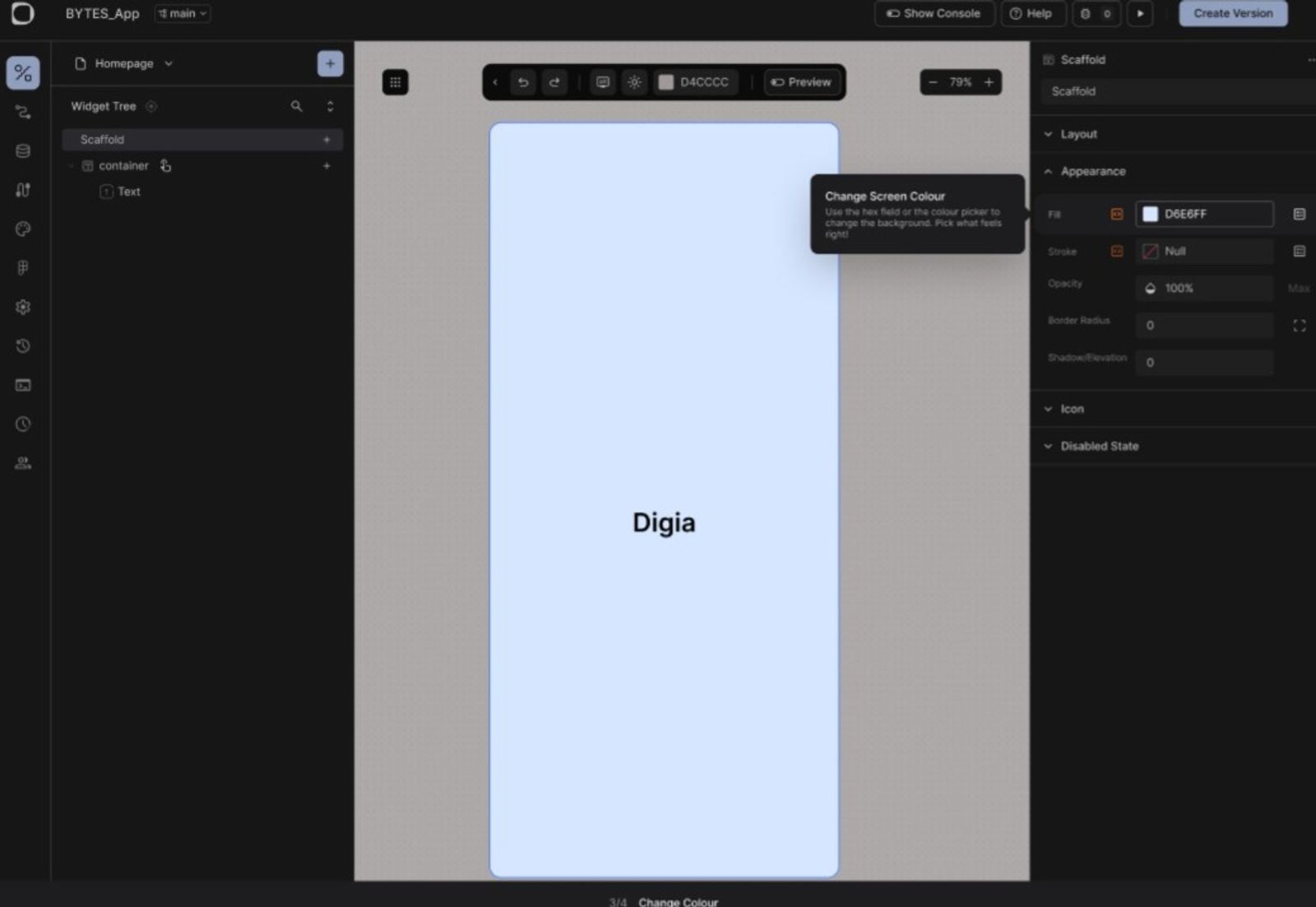Click the device frame icon in toolbar
The image size is (1316, 907).
603,82
